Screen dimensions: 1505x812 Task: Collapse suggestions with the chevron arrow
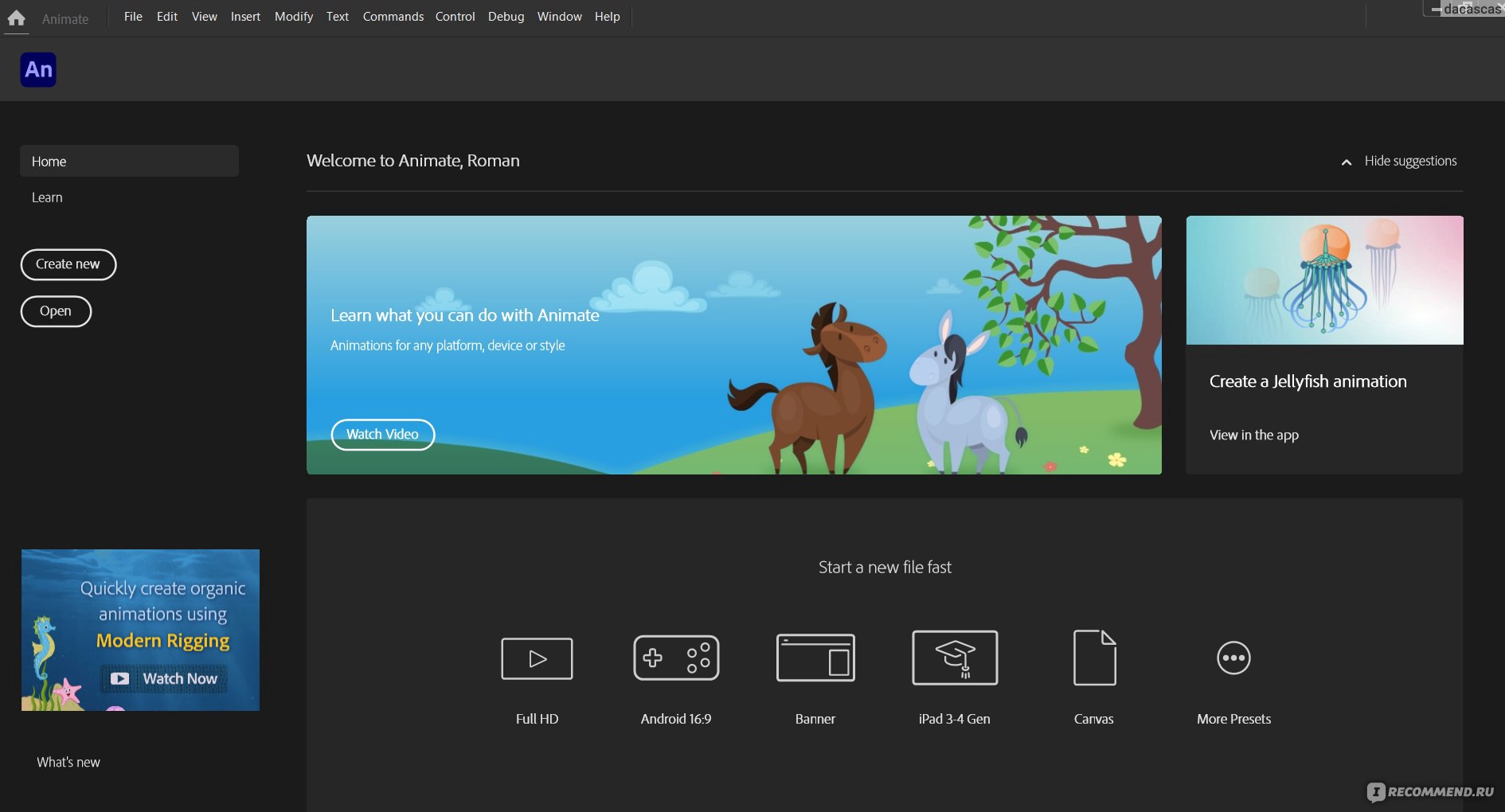pos(1346,162)
